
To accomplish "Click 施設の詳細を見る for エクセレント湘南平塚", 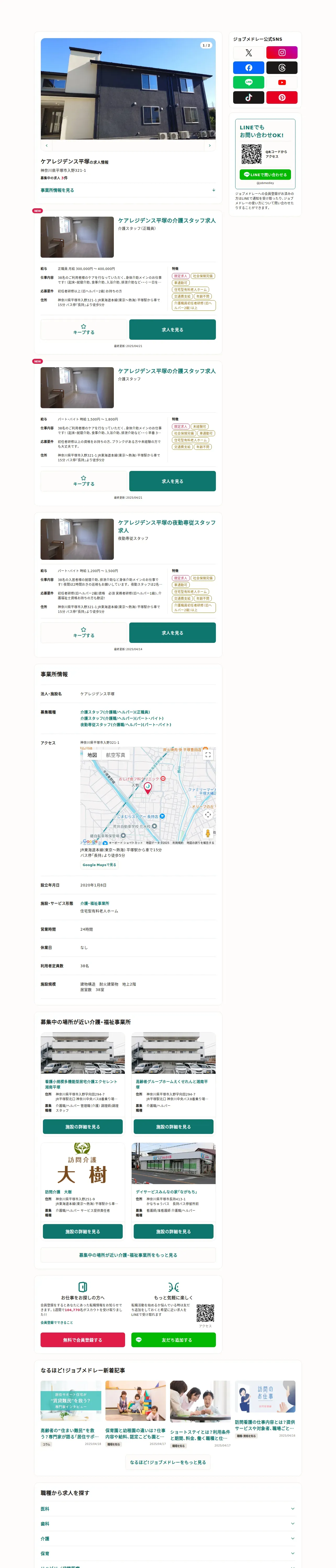I will [83, 1127].
